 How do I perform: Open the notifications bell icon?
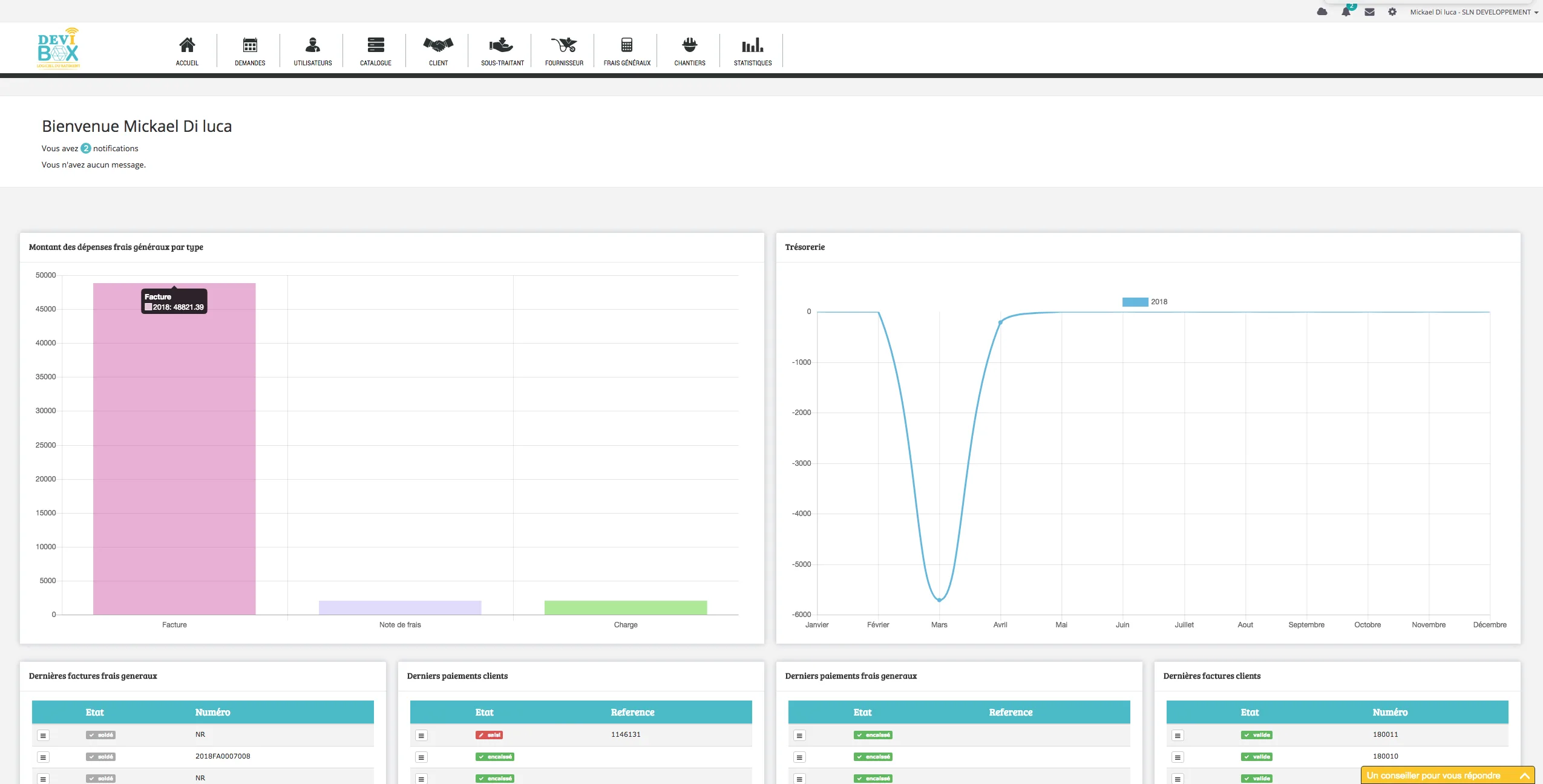coord(1346,12)
